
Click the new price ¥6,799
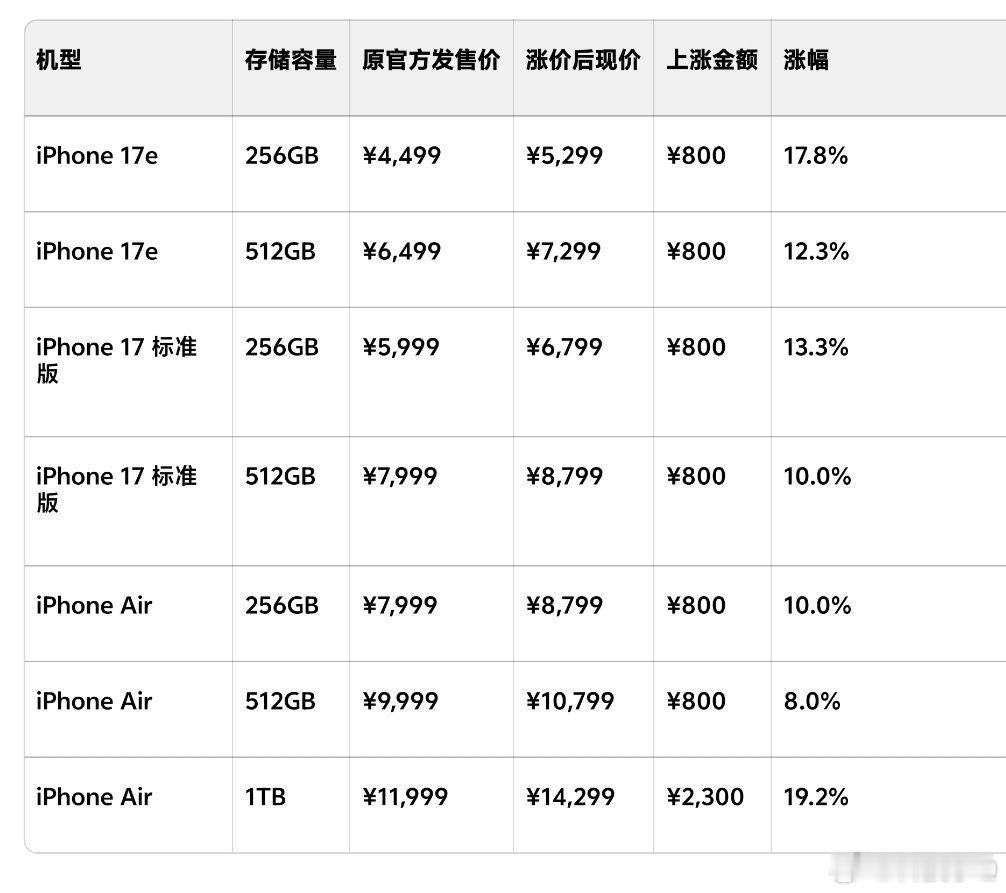[x=564, y=347]
